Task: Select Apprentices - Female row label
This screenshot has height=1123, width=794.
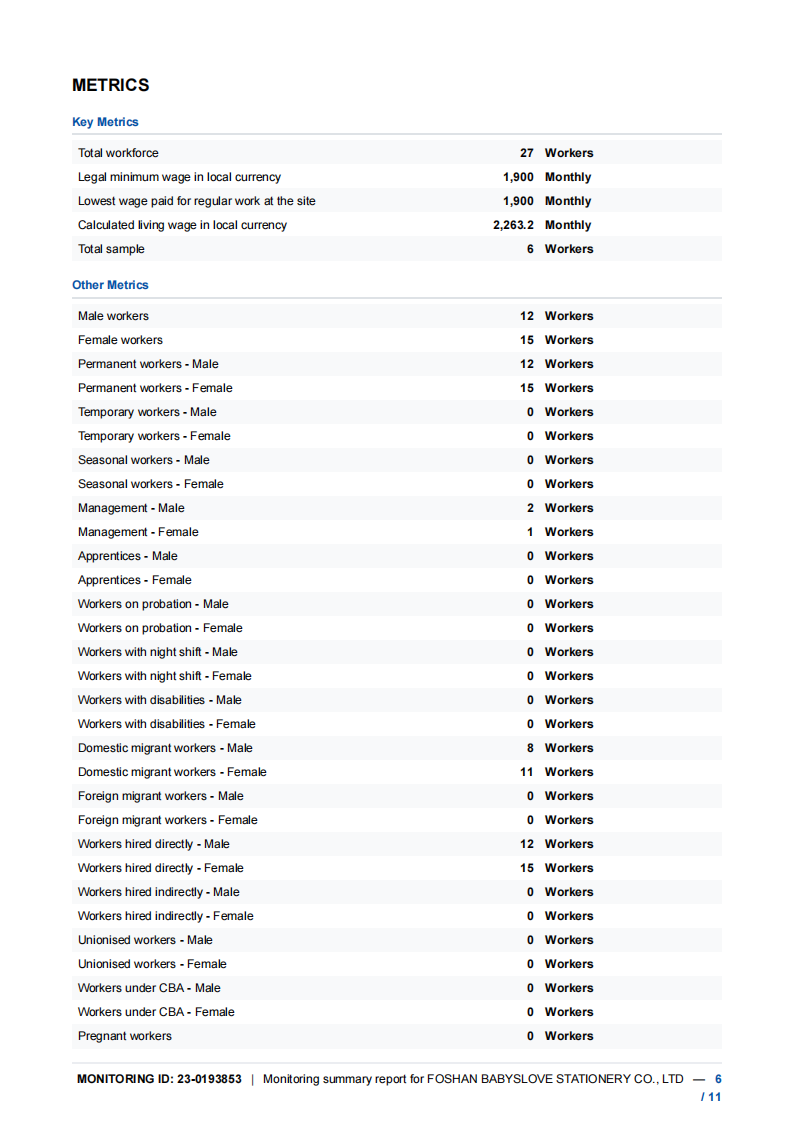Action: tap(135, 580)
